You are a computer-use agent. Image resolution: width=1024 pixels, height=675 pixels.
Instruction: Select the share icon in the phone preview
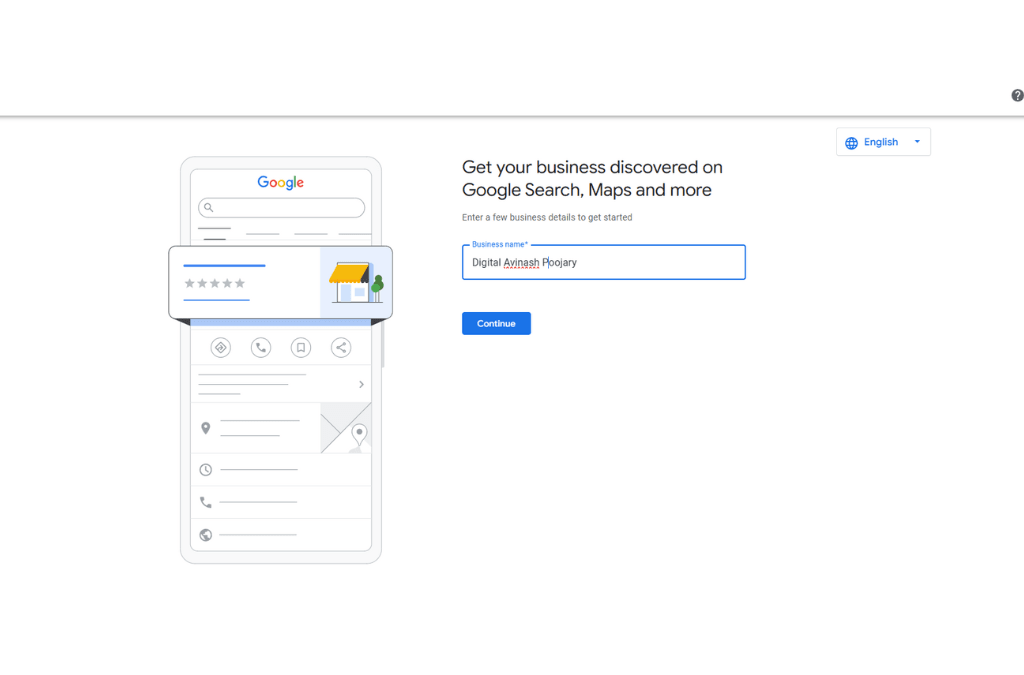coord(341,347)
